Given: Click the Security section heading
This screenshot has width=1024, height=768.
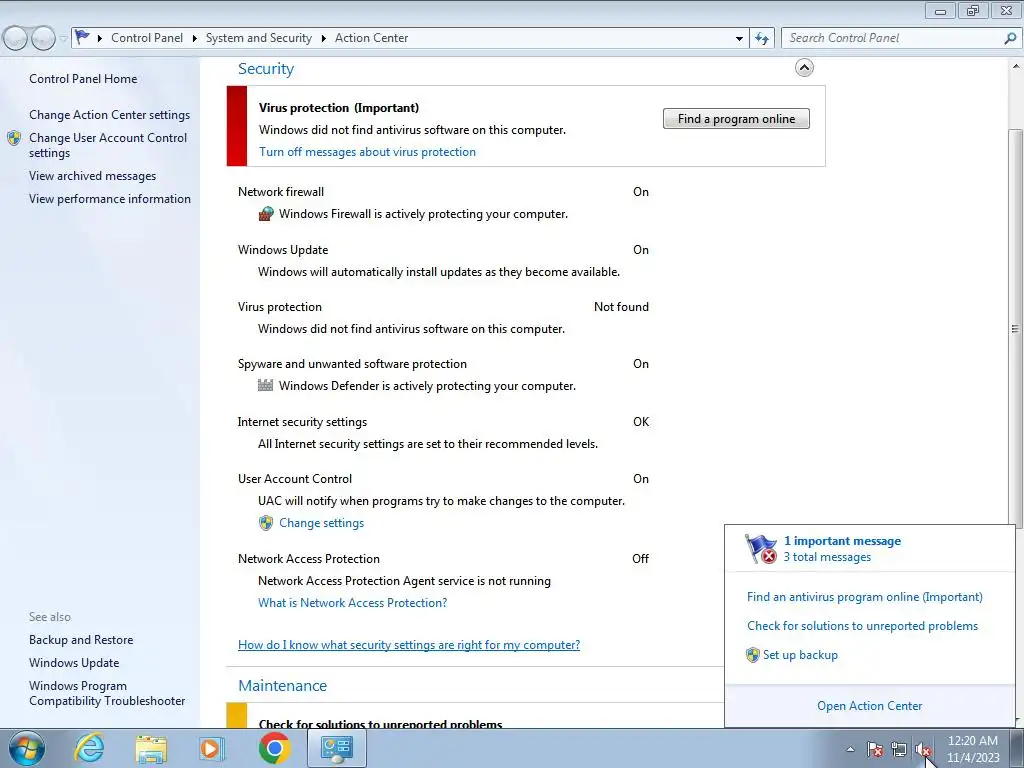Looking at the screenshot, I should pyautogui.click(x=266, y=69).
